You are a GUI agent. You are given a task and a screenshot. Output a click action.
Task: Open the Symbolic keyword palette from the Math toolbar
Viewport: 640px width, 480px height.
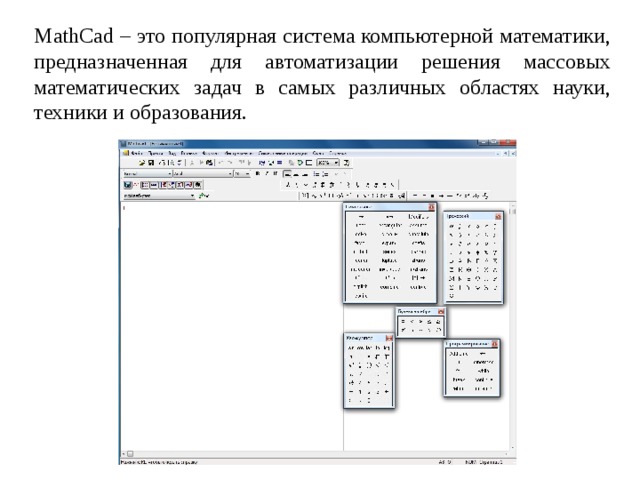pos(198,185)
